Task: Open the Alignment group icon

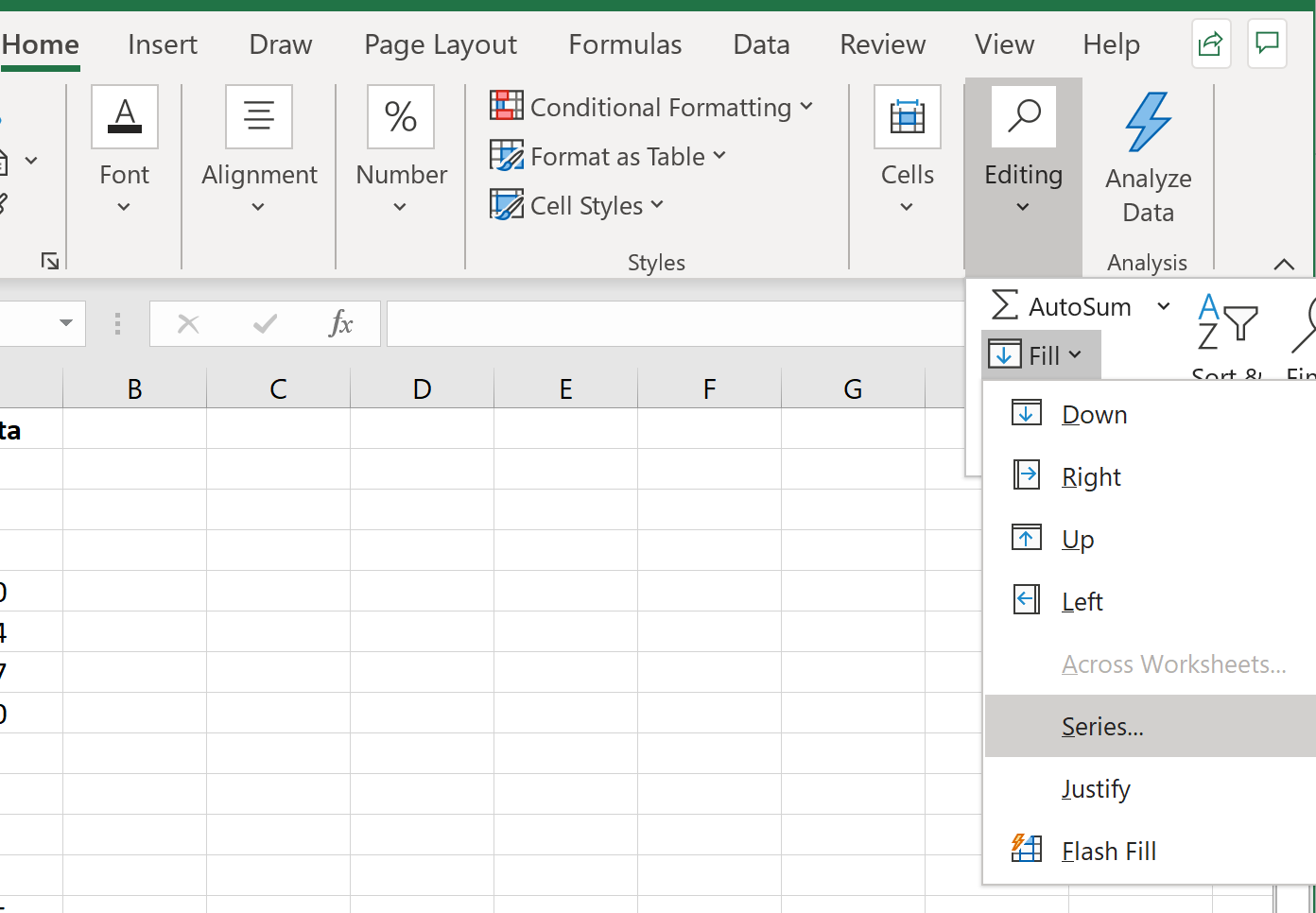Action: (259, 117)
